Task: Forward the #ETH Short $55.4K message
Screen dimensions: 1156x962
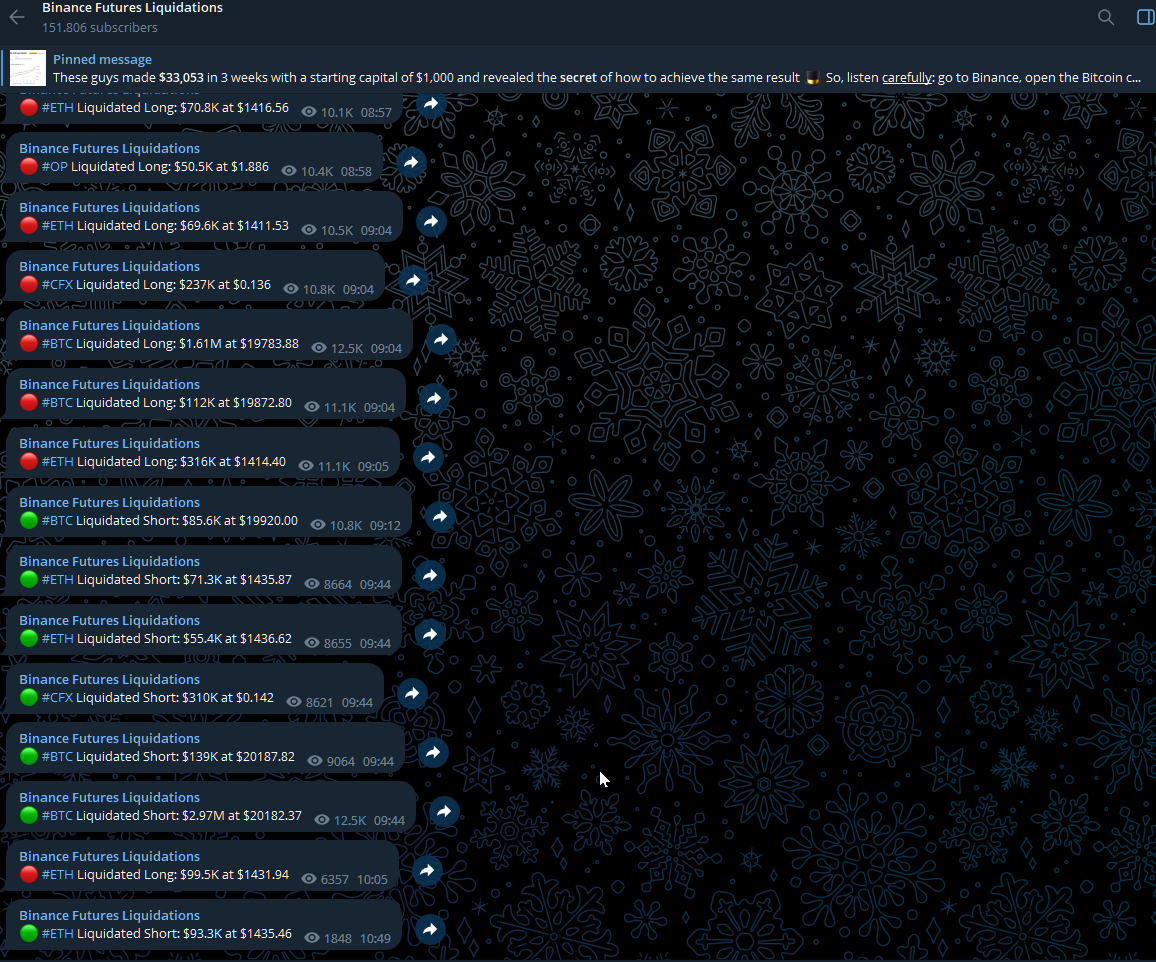Action: coord(430,635)
